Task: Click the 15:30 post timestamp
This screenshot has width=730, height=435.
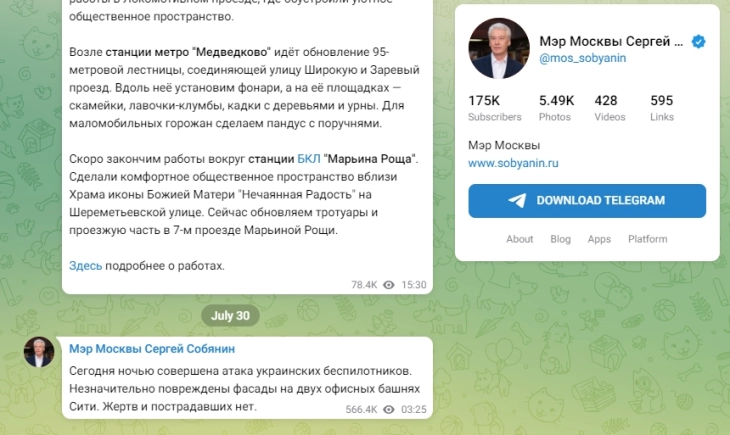Action: click(x=414, y=285)
